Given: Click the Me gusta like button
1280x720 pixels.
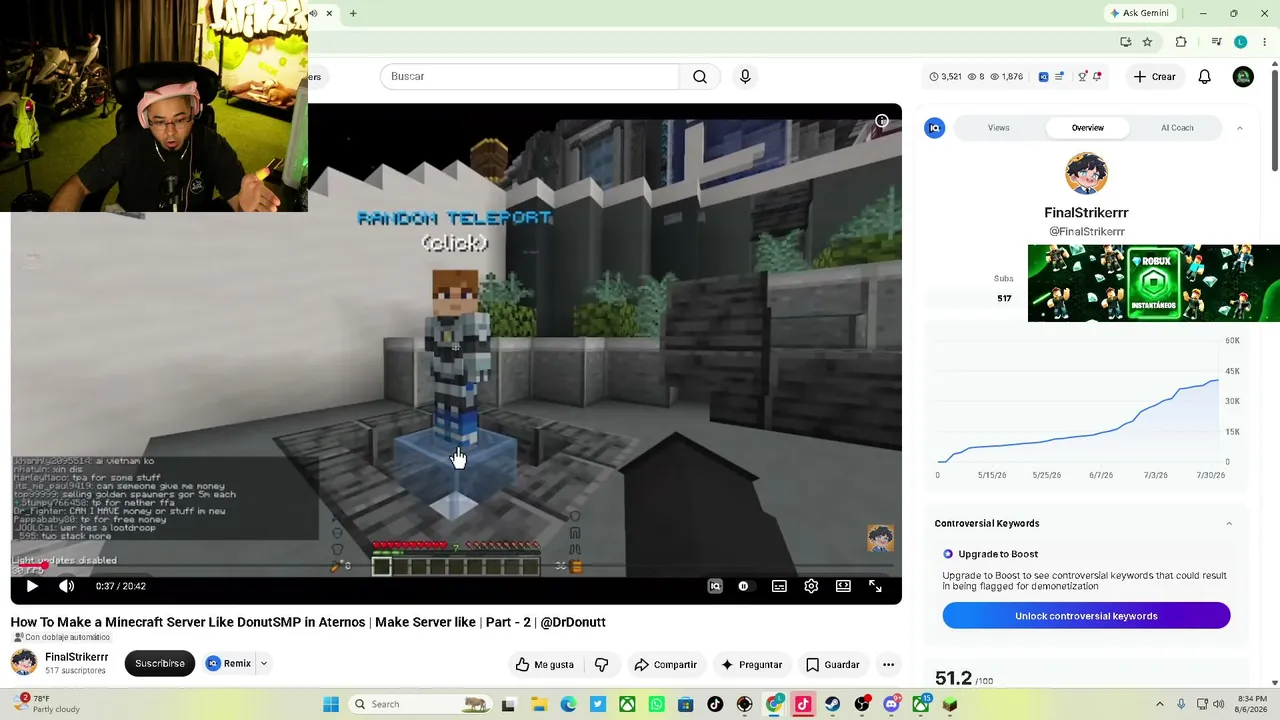Looking at the screenshot, I should (545, 664).
